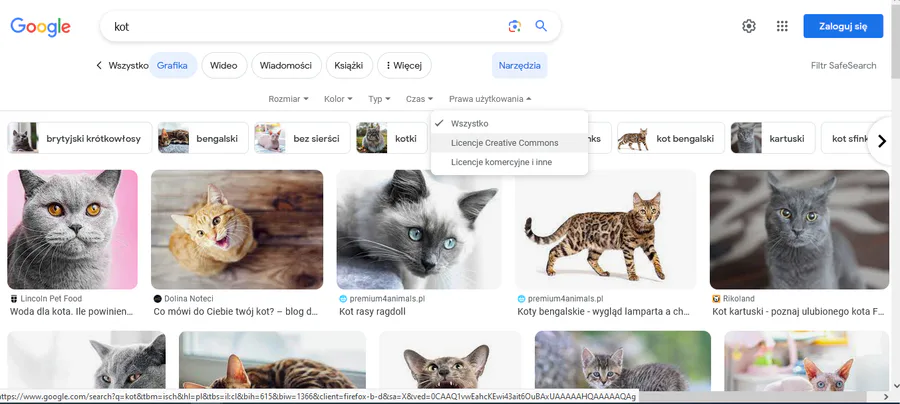This screenshot has width=900, height=404.
Task: Choose Licencje komercyjne i inne option
Action: tap(501, 162)
